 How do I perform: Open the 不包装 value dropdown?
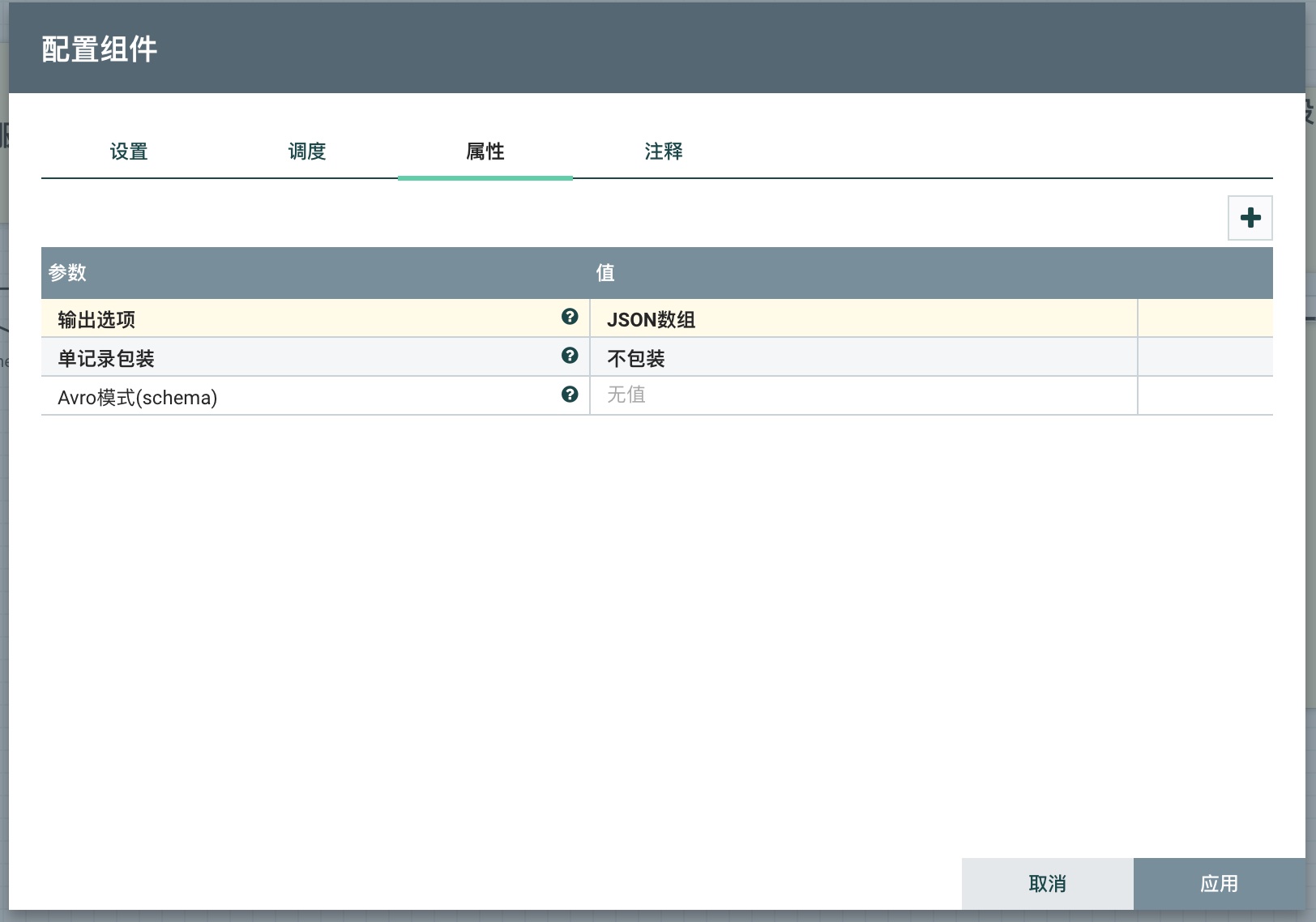(862, 358)
